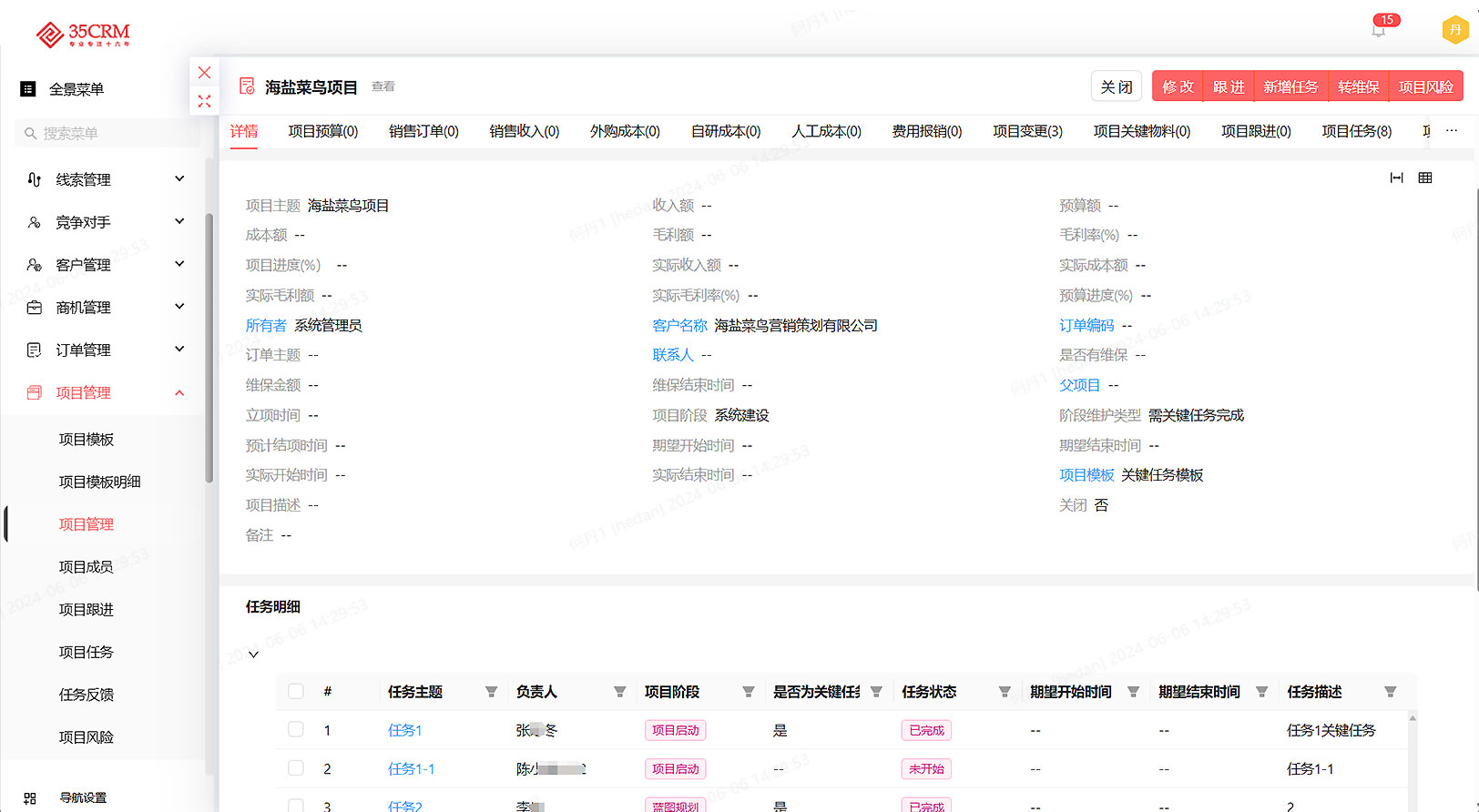
Task: Collapse the 项目管理 menu chevron
Action: pos(179,392)
